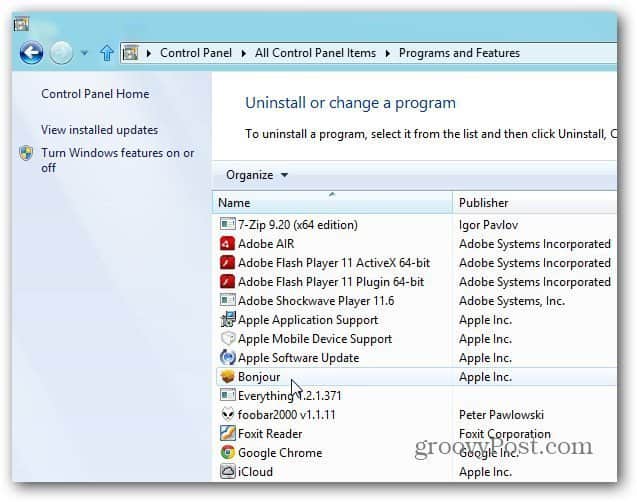This screenshot has width=637, height=502.
Task: Open Control Panel Home link
Action: (x=95, y=94)
